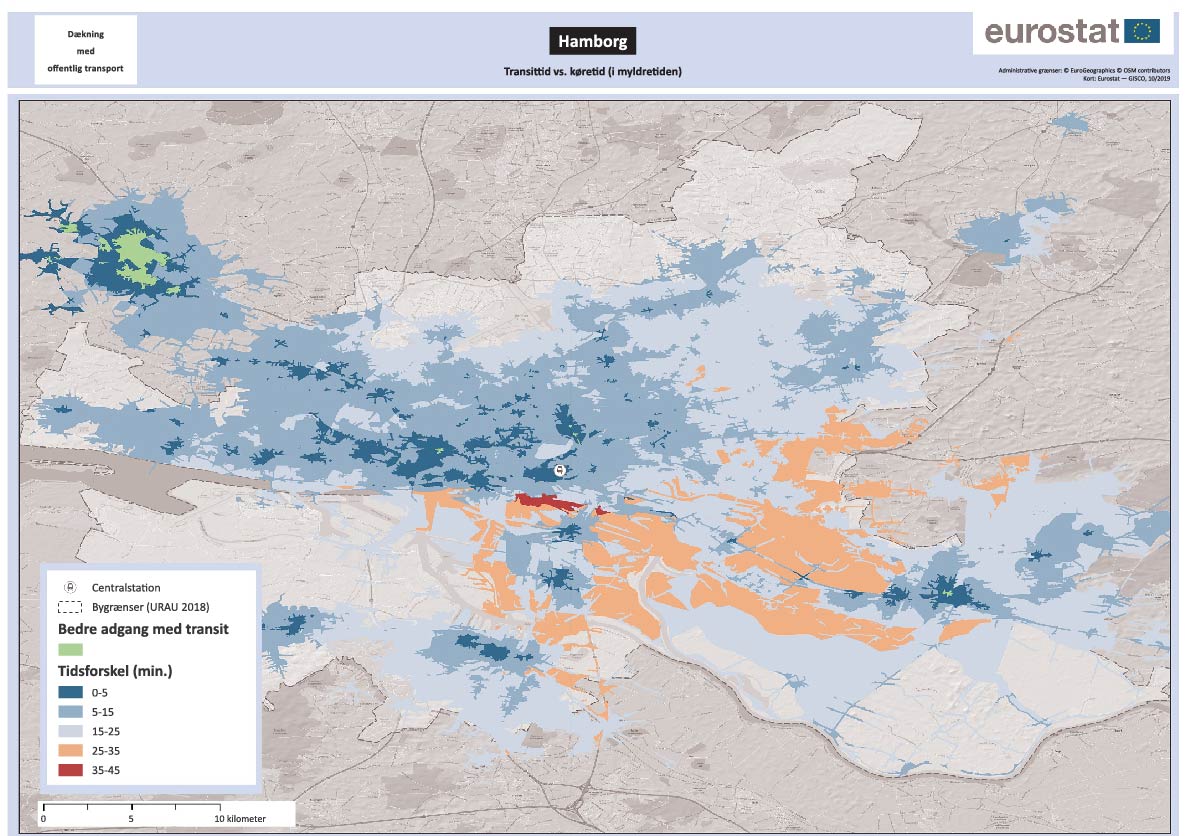Click the 'Tidsforskel (min.)' legend heading
The height and width of the screenshot is (836, 1191).
tap(115, 671)
